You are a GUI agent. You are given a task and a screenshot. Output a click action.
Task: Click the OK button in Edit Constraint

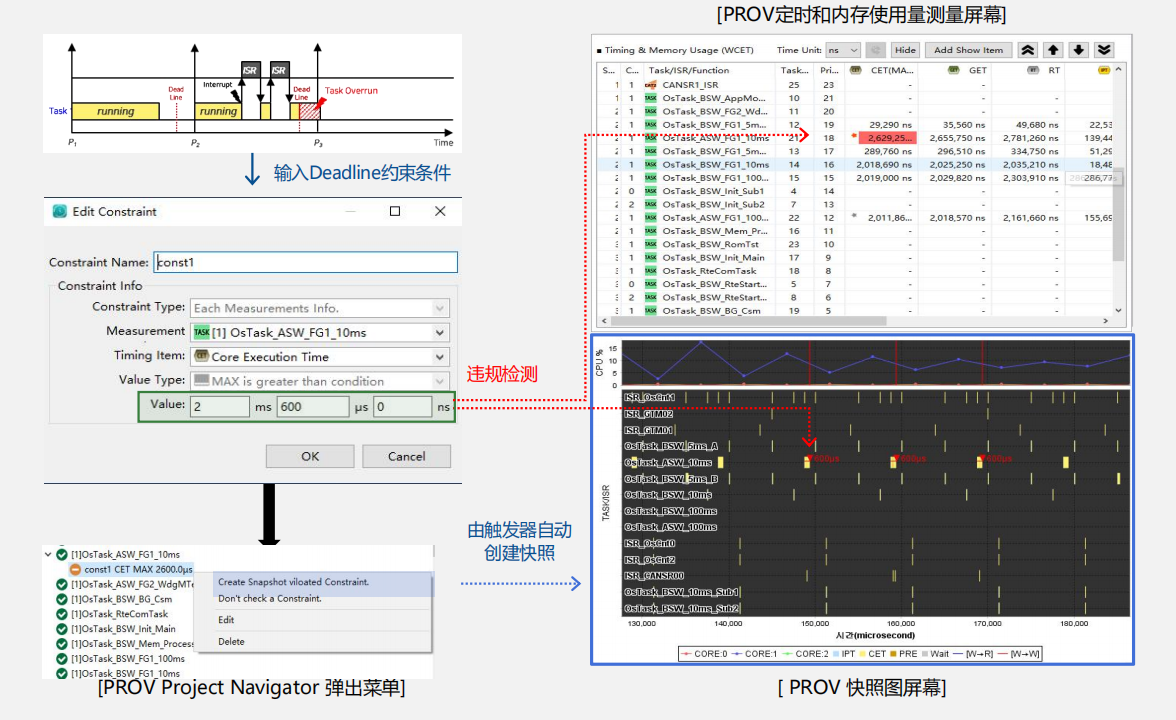(x=310, y=456)
